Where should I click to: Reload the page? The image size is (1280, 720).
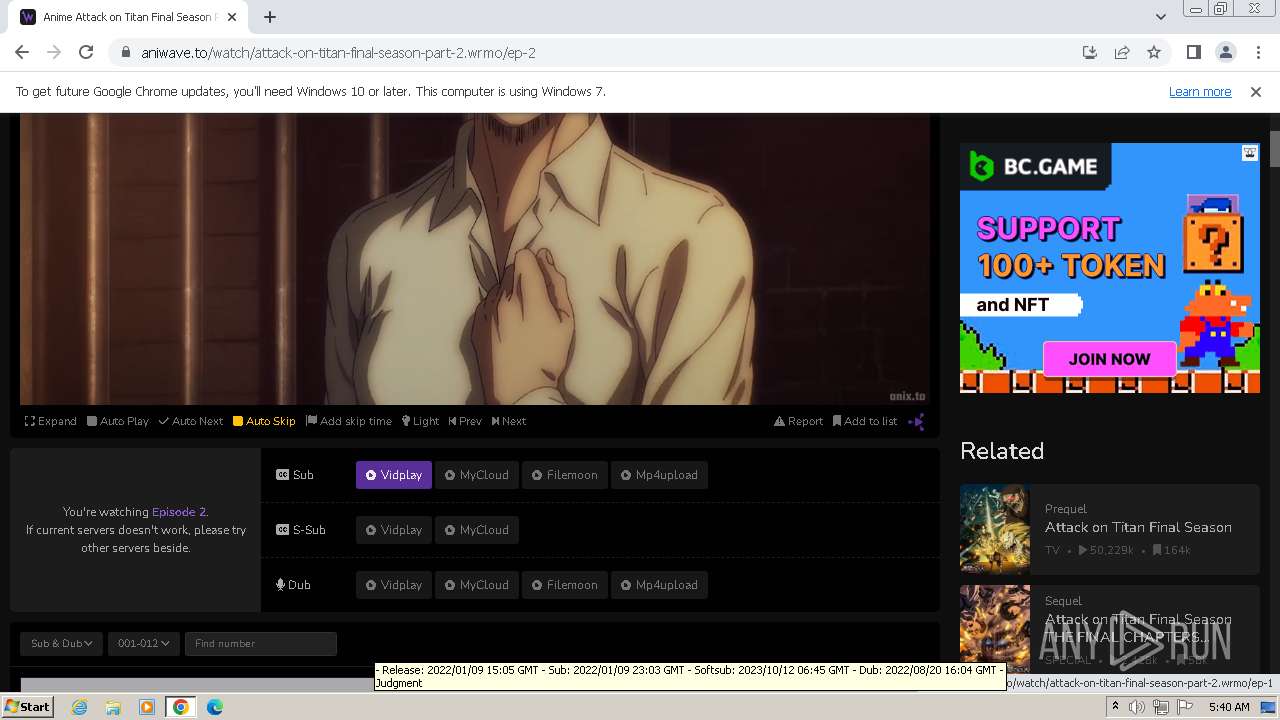point(86,53)
